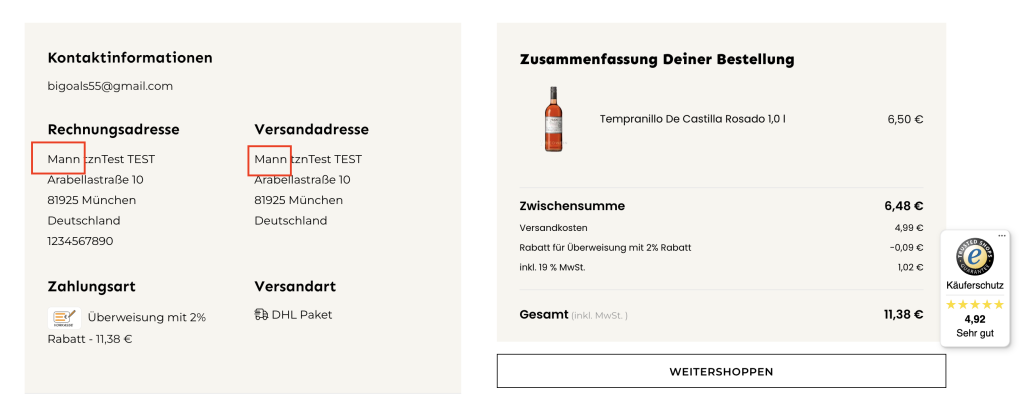Click the Käuferschutz label in the badge
The width and height of the screenshot is (1024, 399).
coord(975,285)
